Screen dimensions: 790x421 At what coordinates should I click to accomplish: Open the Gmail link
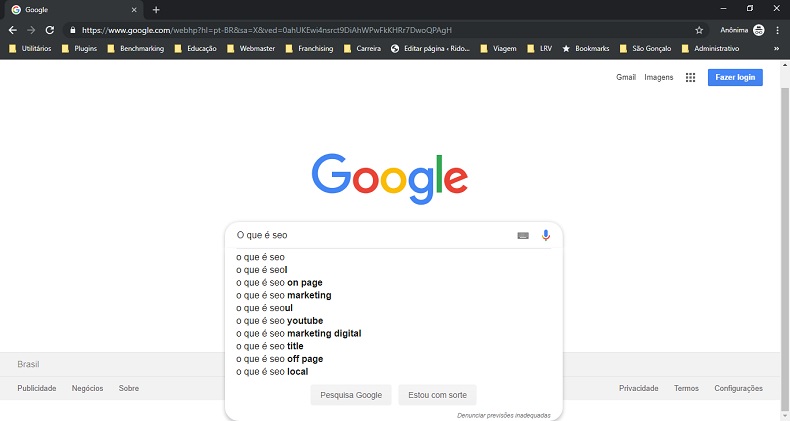[626, 77]
